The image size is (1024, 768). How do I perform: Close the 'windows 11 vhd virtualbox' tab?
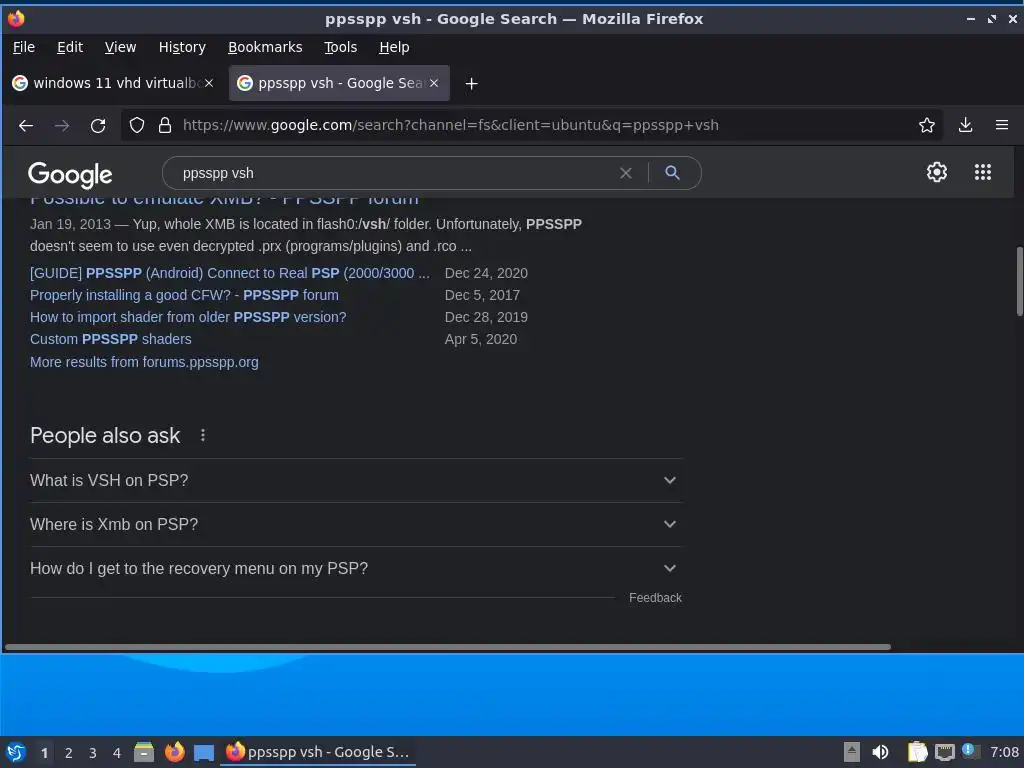click(x=209, y=83)
